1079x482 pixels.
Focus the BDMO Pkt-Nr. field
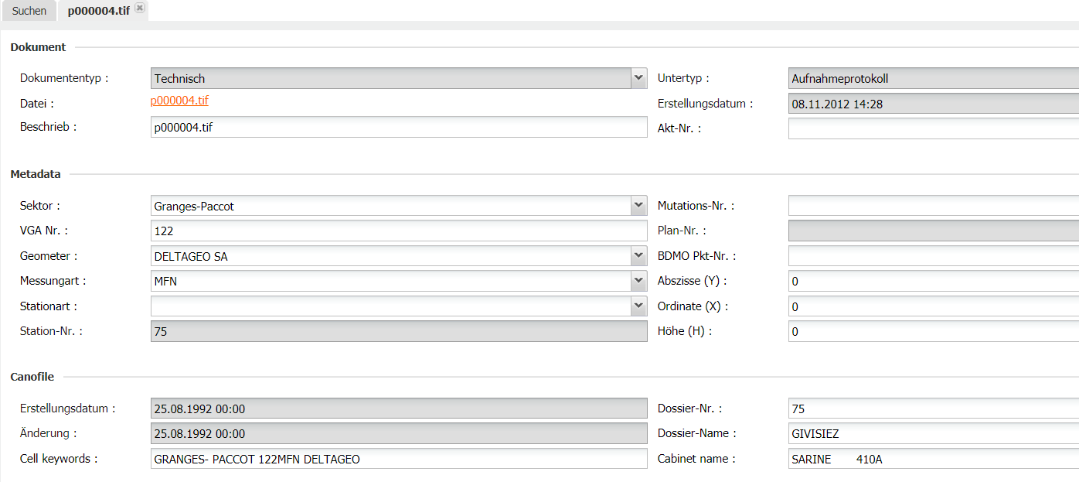tap(933, 256)
